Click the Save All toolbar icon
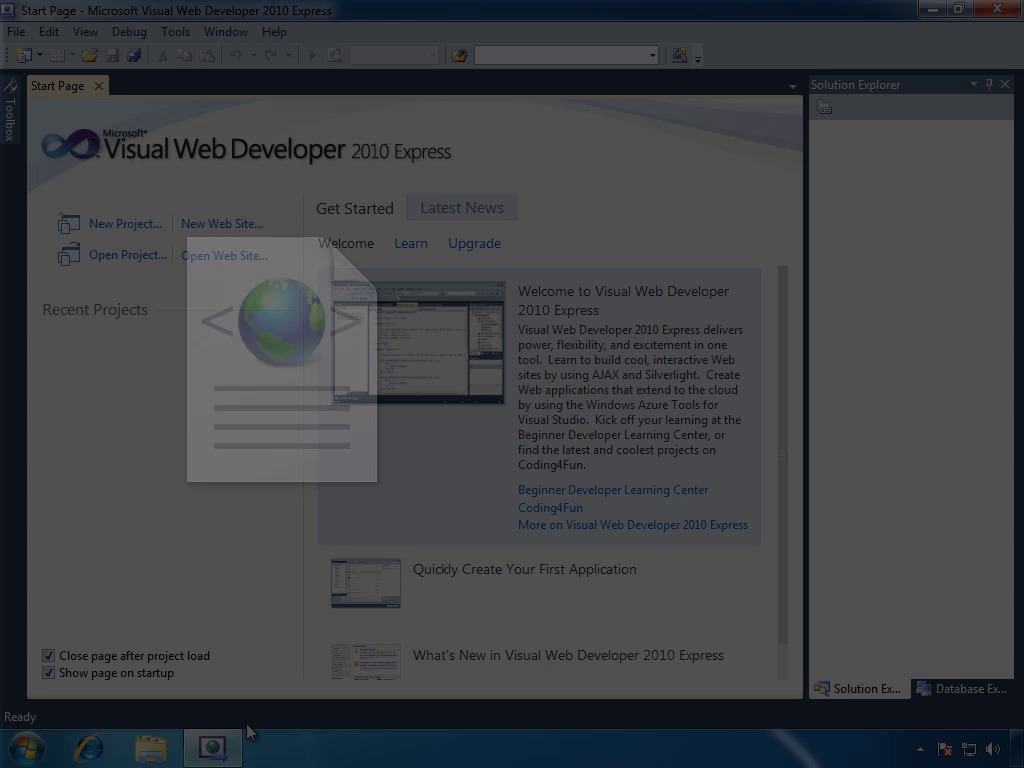This screenshot has width=1024, height=768. pos(135,56)
